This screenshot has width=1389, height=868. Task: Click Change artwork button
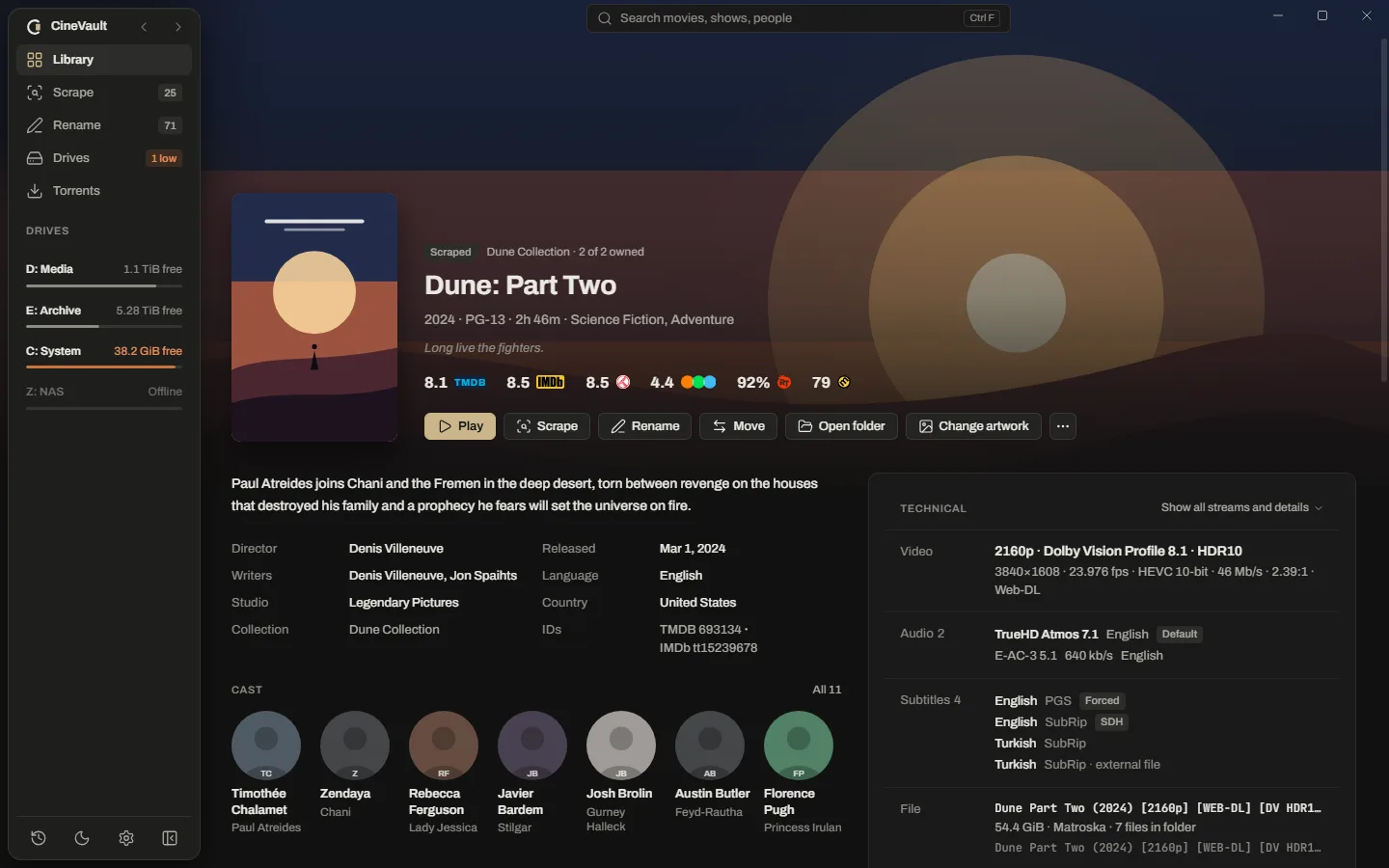point(973,426)
